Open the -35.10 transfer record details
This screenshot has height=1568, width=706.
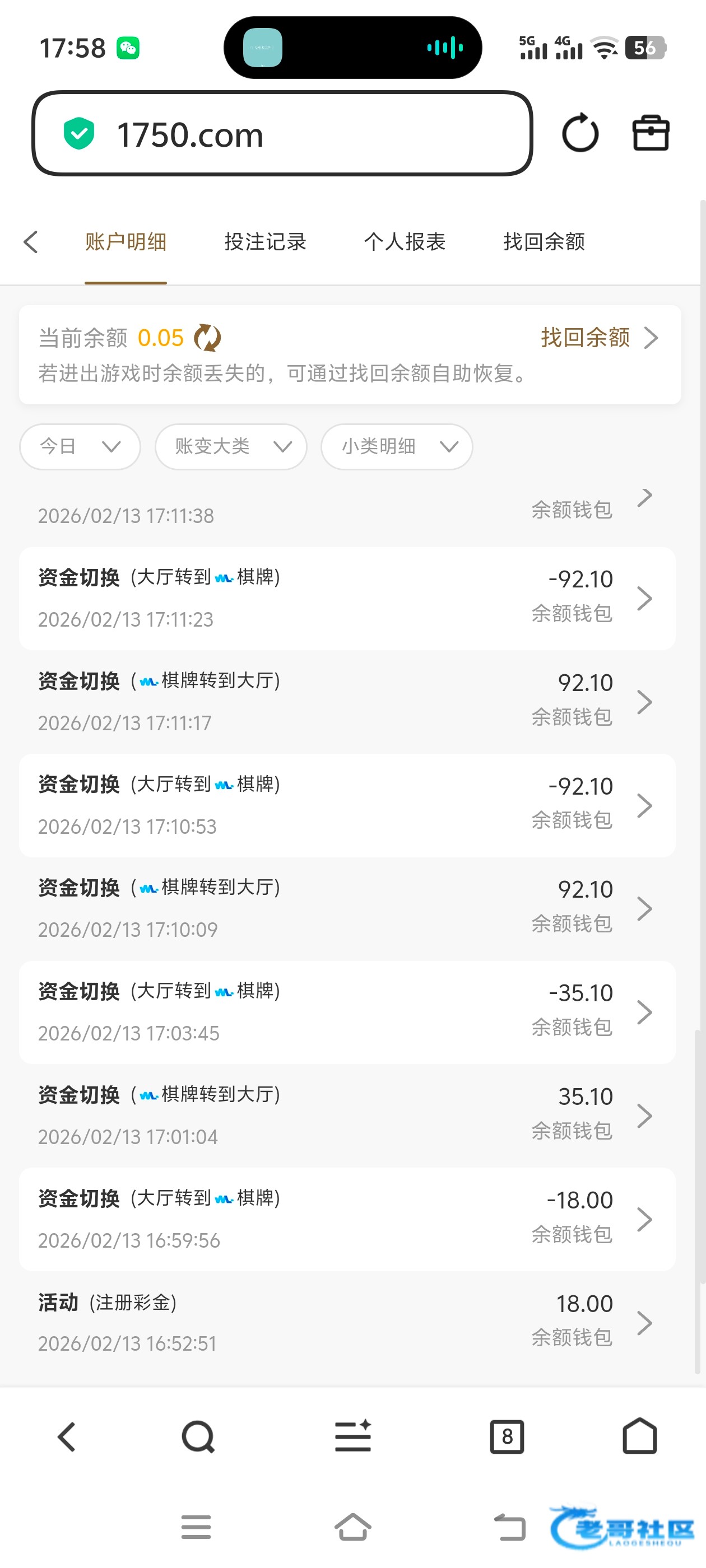tap(347, 1012)
